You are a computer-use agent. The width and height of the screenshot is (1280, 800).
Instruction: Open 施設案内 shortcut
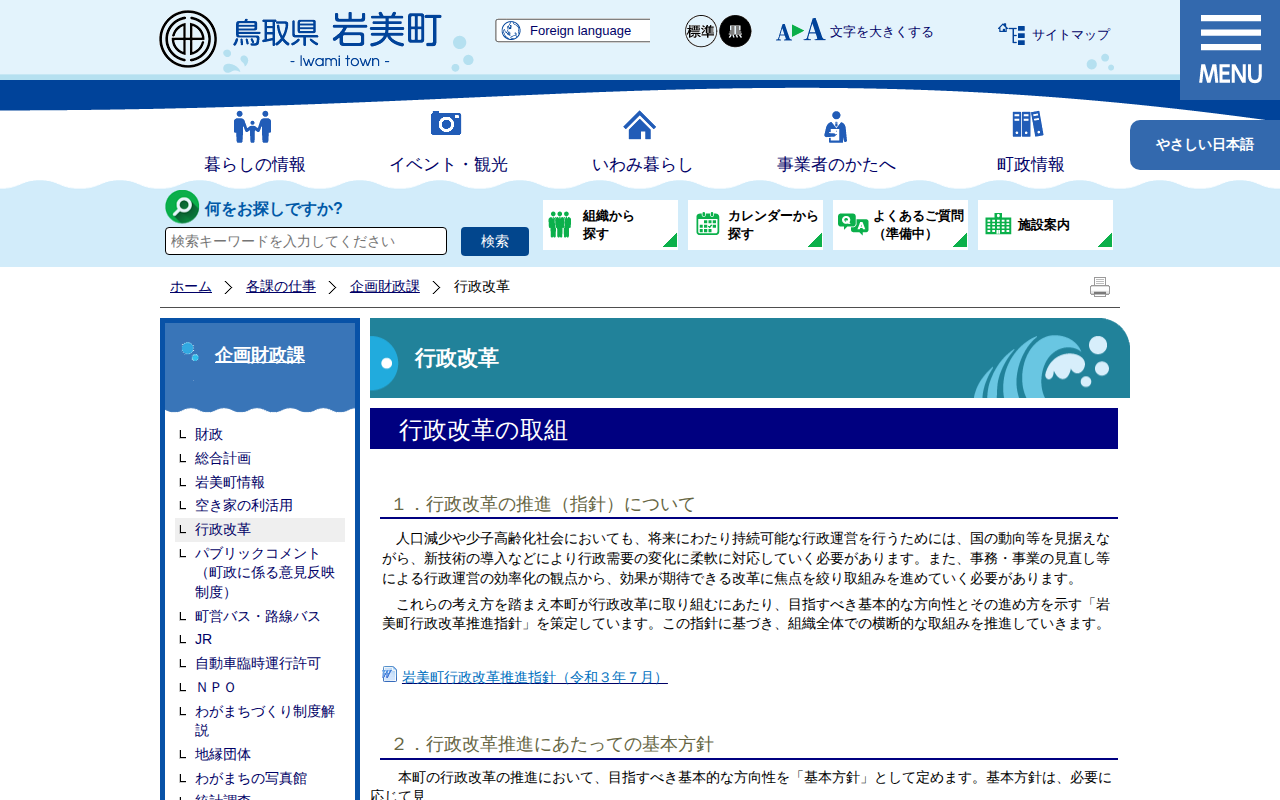coord(1045,225)
